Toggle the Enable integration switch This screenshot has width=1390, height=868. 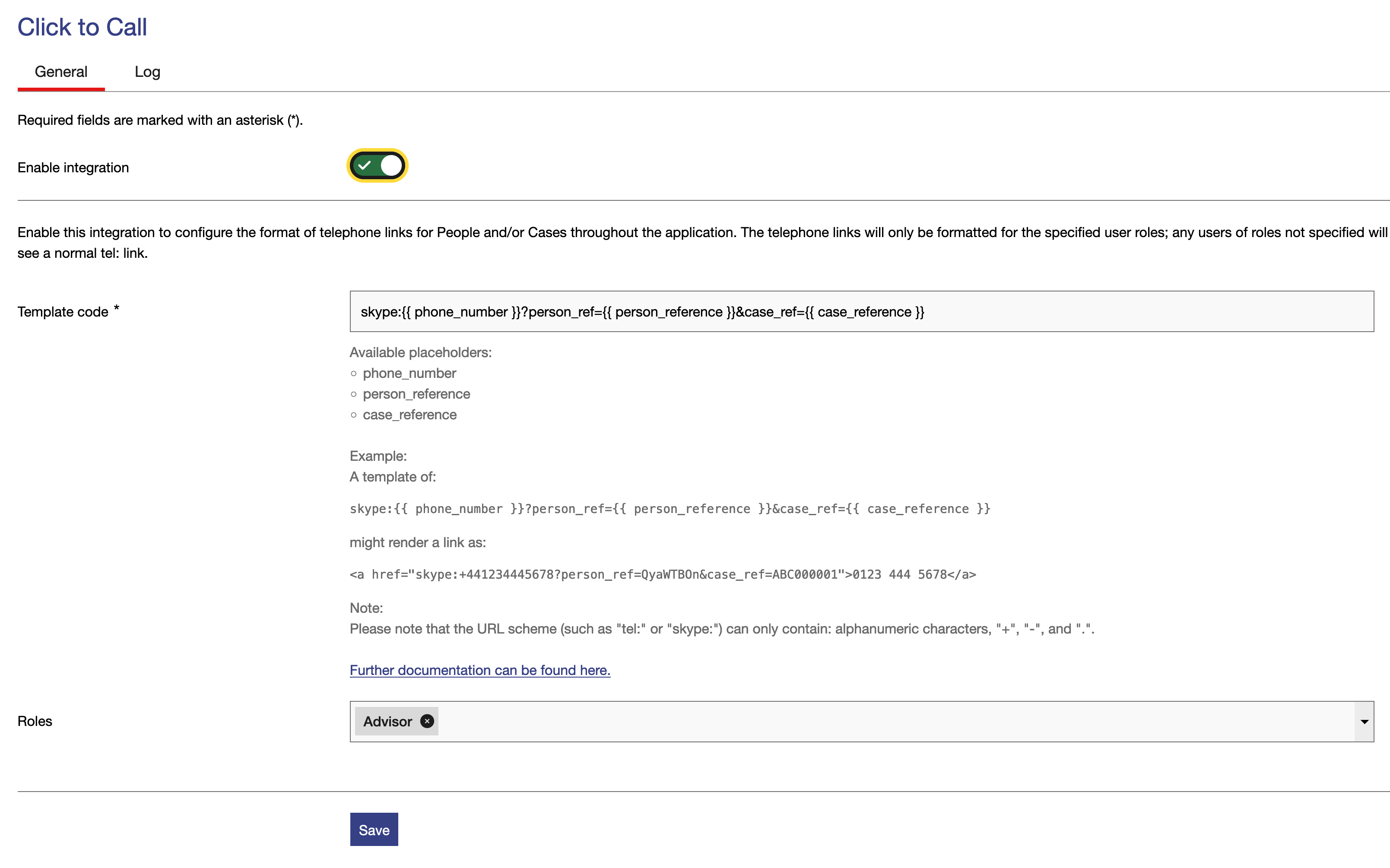(377, 166)
